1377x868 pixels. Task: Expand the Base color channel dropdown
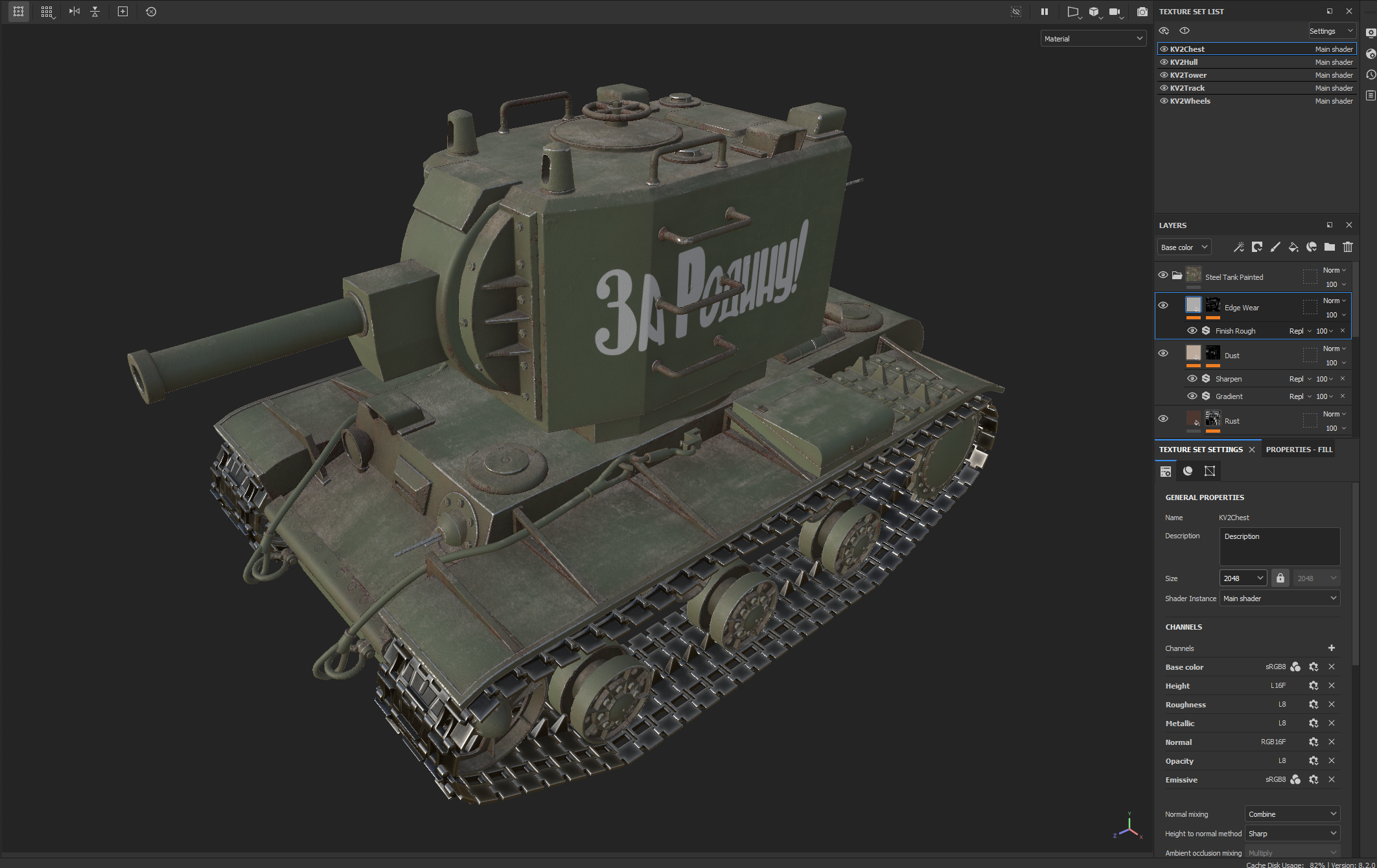1184,247
